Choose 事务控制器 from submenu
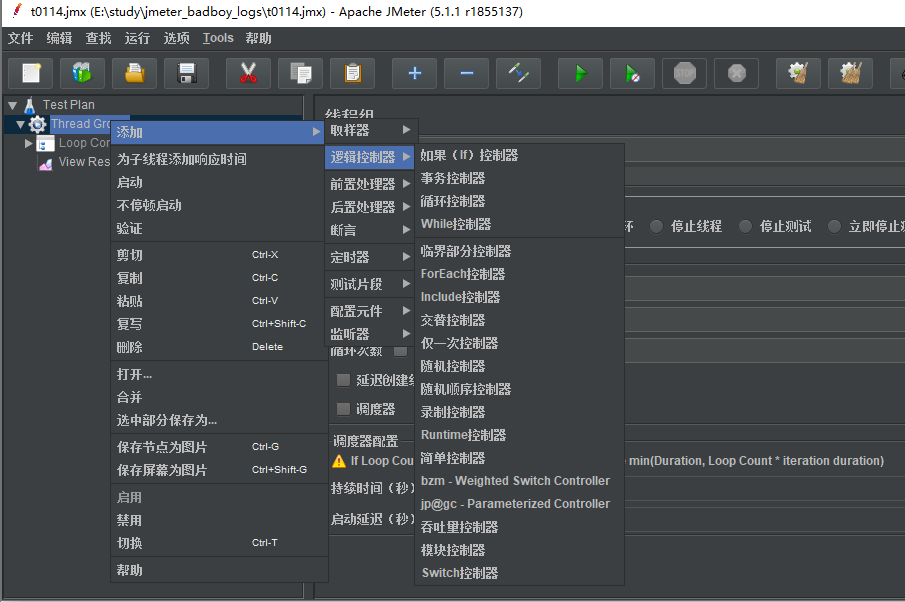905x602 pixels. (x=519, y=178)
